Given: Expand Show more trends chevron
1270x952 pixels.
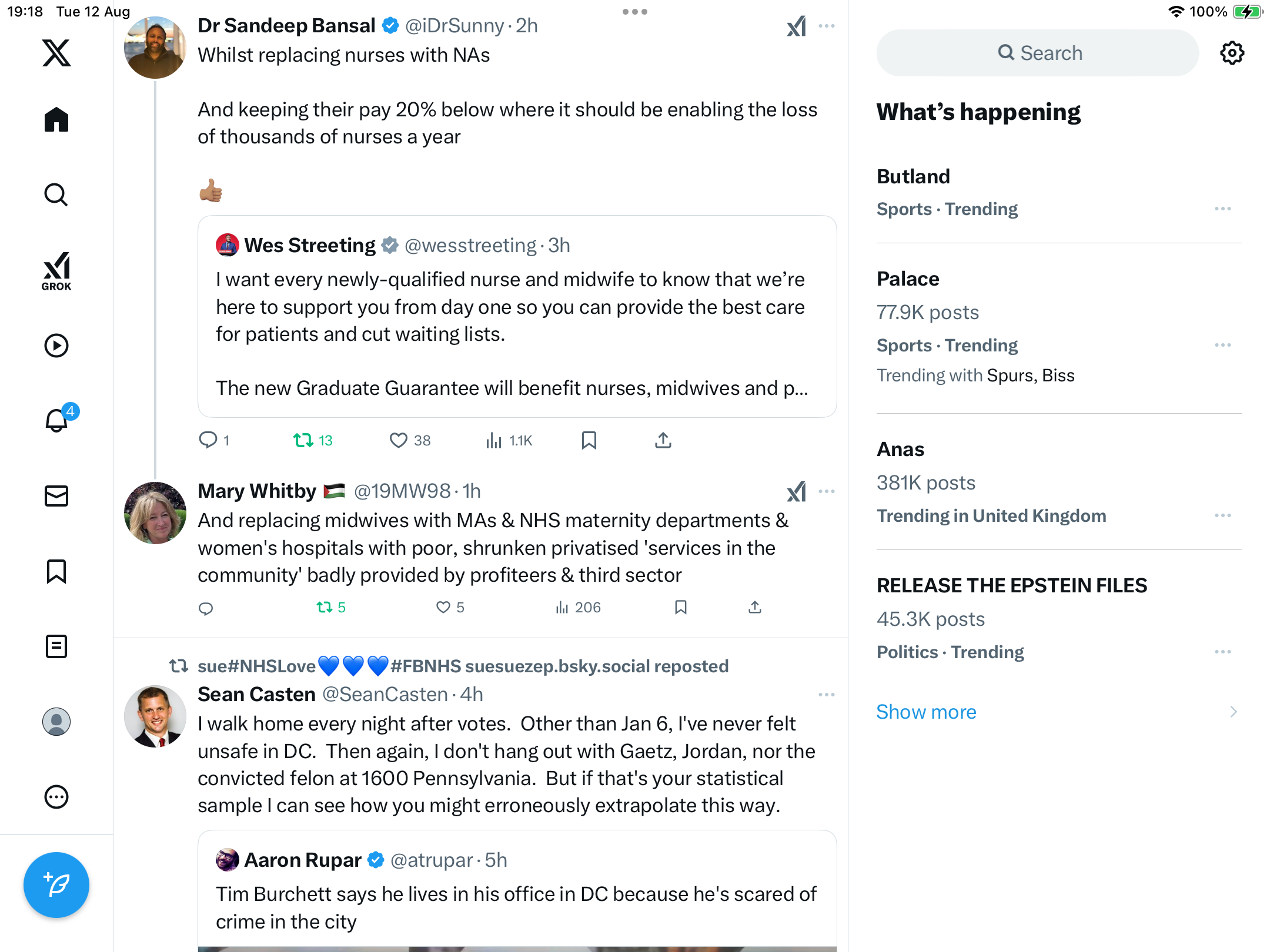Looking at the screenshot, I should point(1233,712).
